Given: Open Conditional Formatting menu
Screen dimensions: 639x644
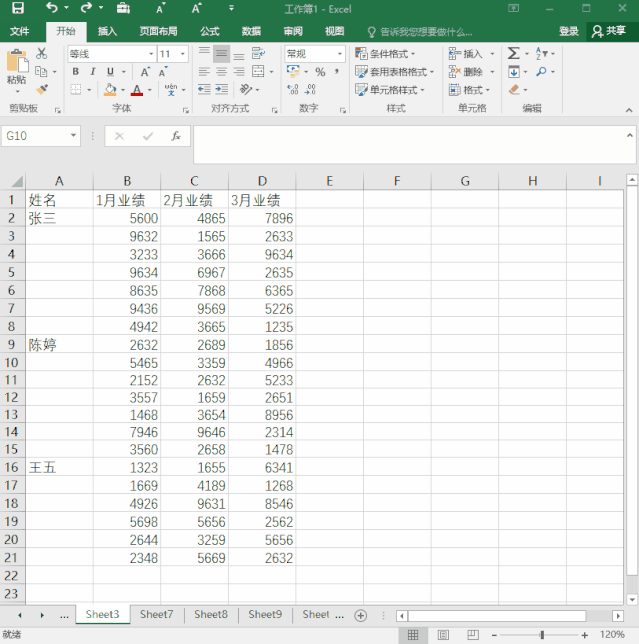Looking at the screenshot, I should pyautogui.click(x=385, y=54).
